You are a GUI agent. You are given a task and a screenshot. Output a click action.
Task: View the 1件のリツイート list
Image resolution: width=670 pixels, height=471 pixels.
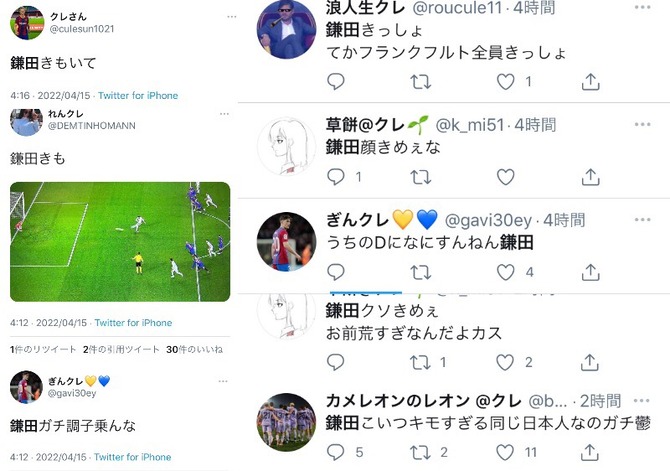pos(43,350)
